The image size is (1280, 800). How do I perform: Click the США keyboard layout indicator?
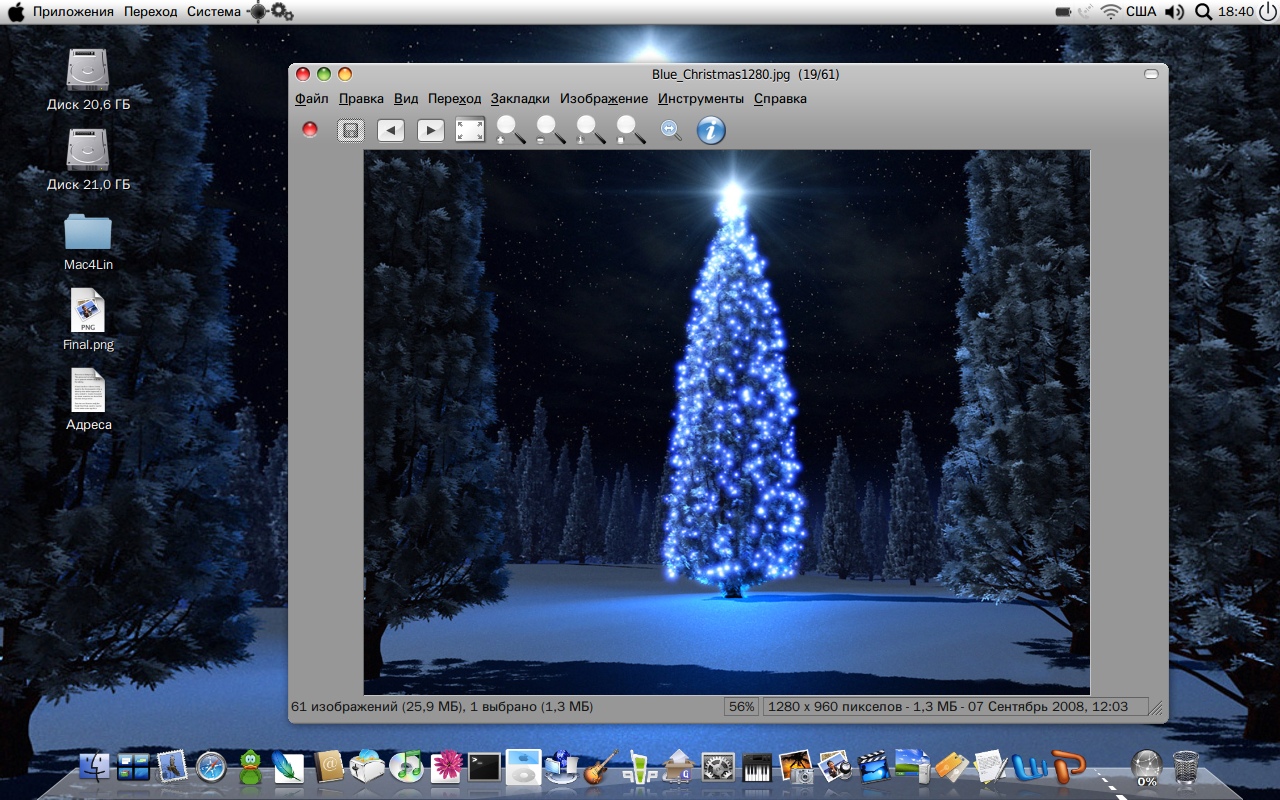1141,12
